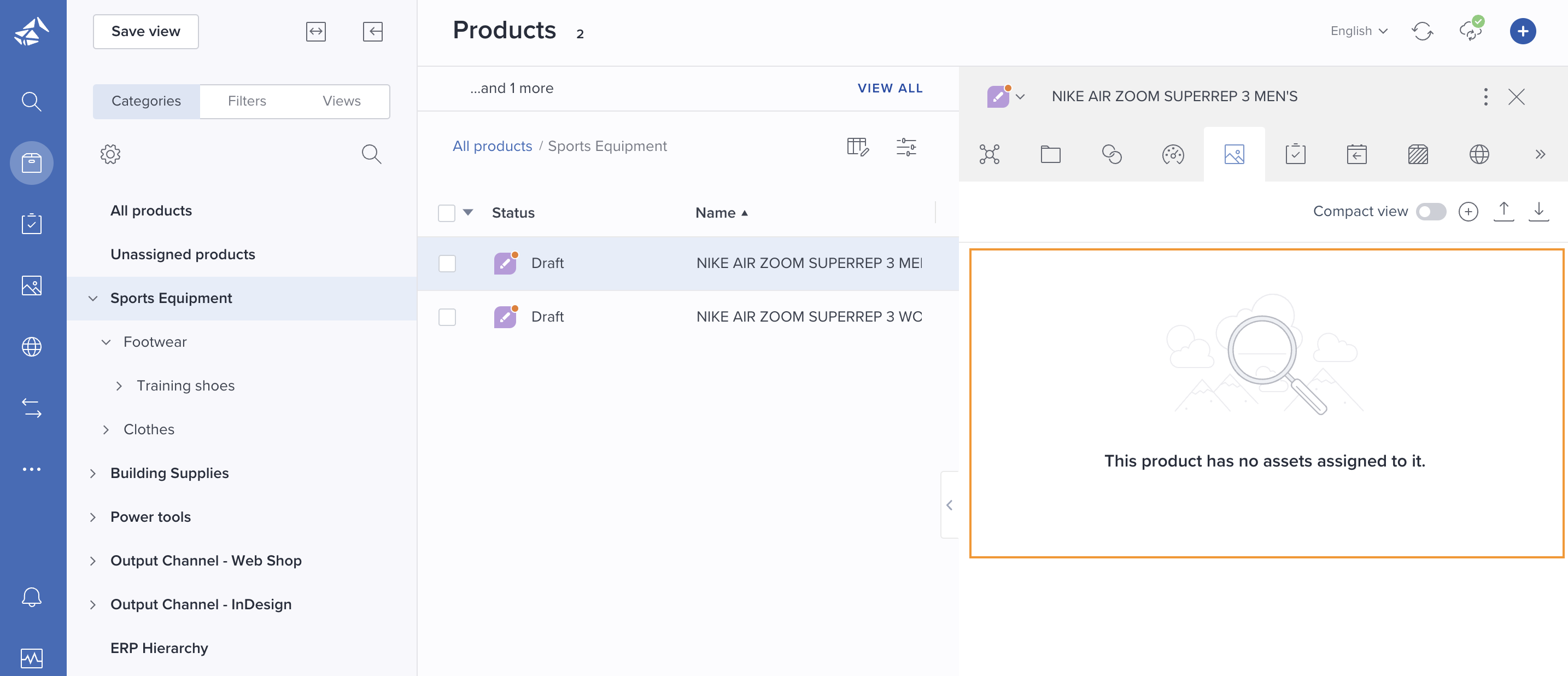
Task: Sort by the Name column header
Action: point(721,213)
